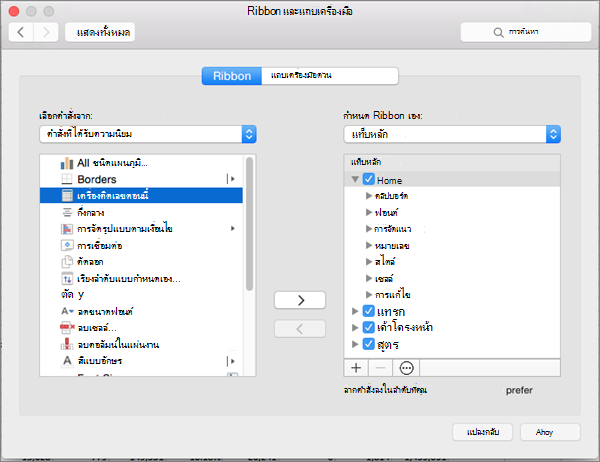This screenshot has height=462, width=600.
Task: Add selected command with right arrow button
Action: click(x=300, y=300)
